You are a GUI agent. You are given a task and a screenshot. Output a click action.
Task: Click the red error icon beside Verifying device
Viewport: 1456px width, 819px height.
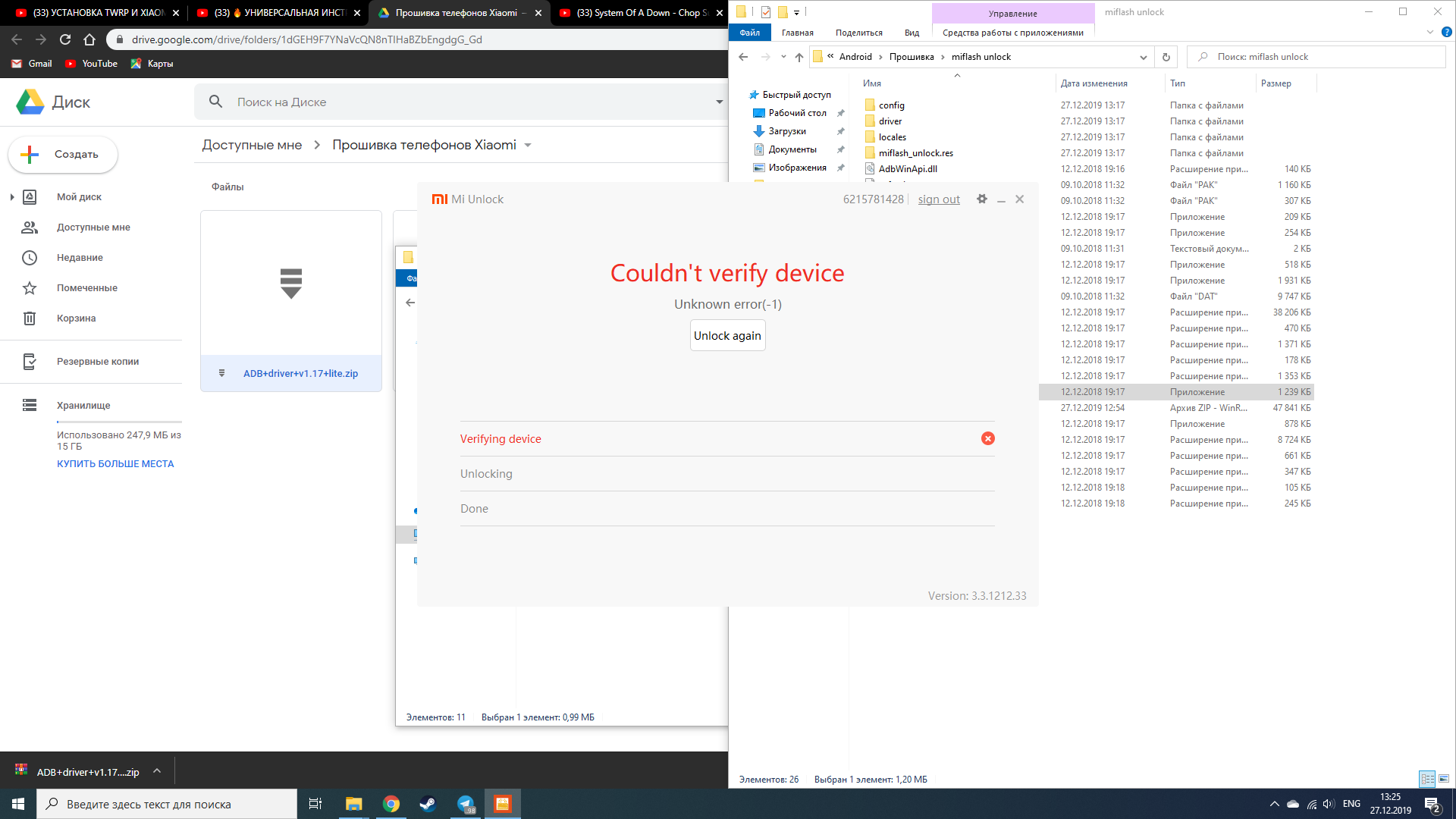[x=987, y=438]
